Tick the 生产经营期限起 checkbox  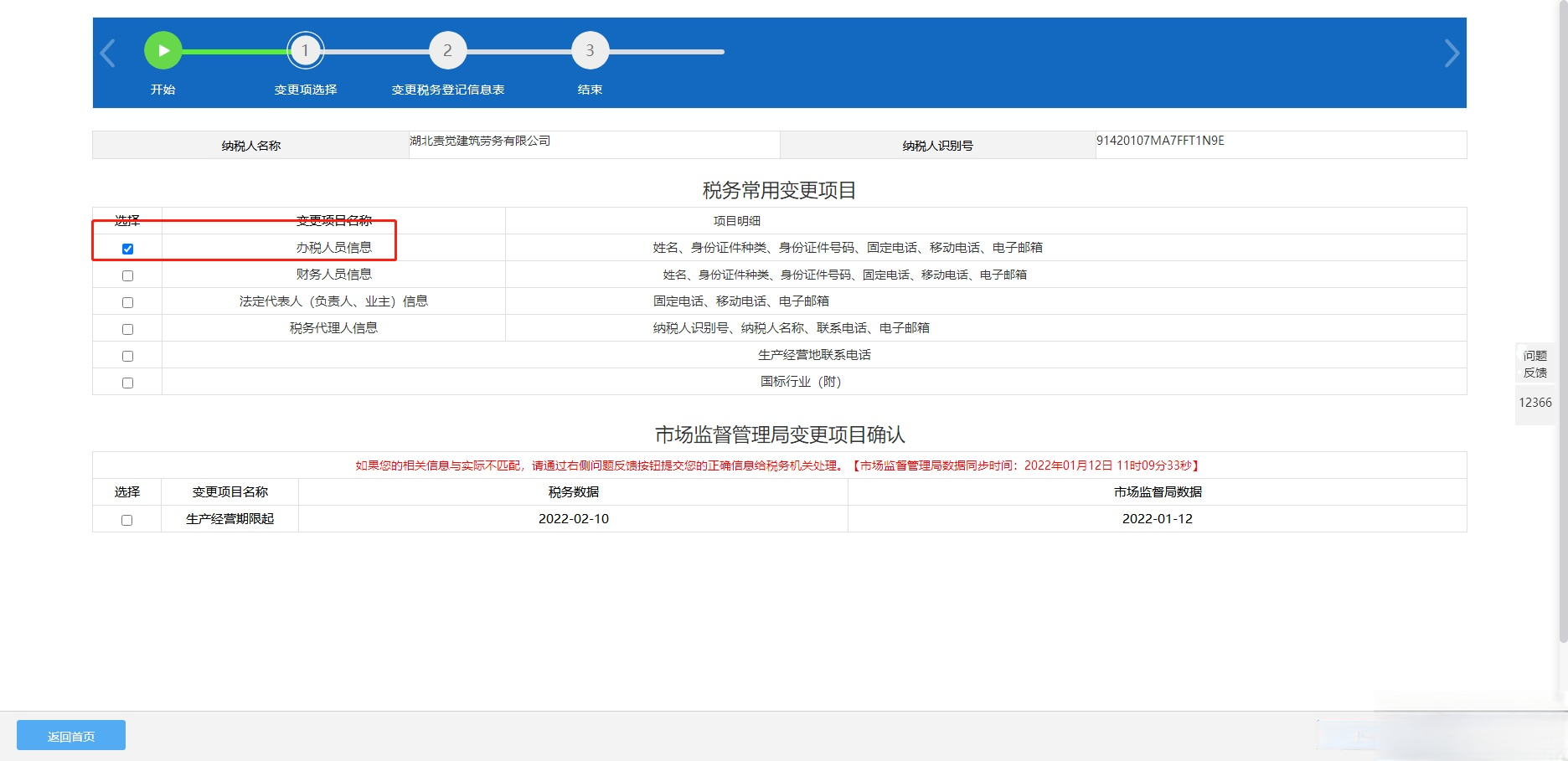[x=126, y=520]
